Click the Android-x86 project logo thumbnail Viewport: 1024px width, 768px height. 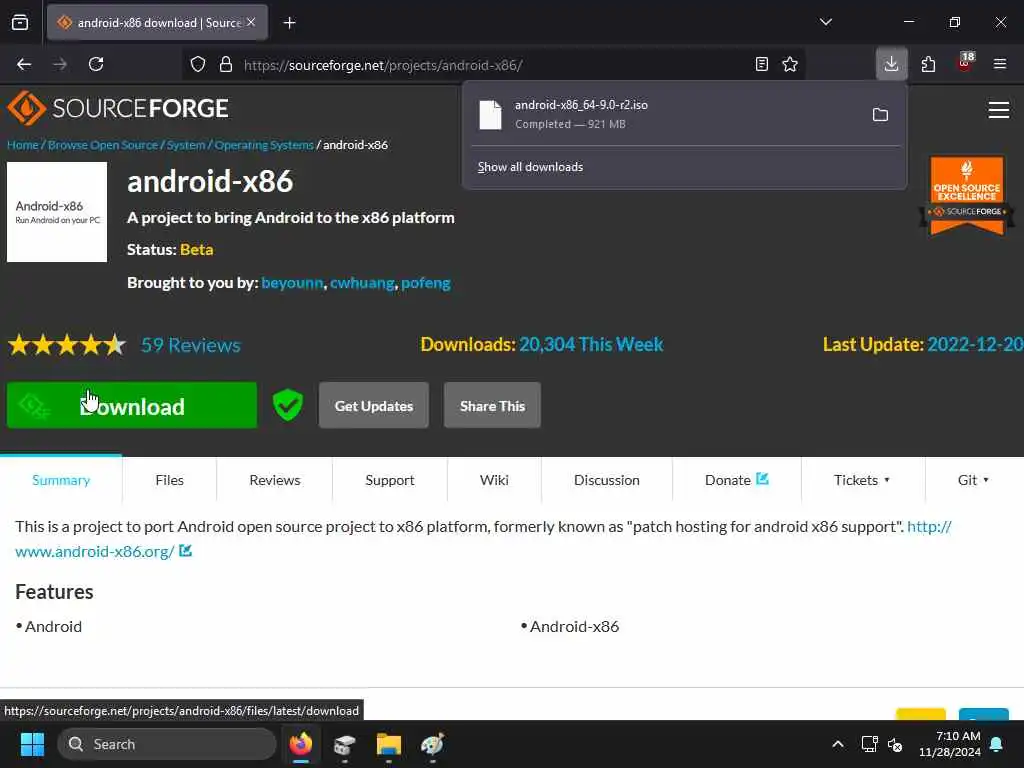pos(57,212)
